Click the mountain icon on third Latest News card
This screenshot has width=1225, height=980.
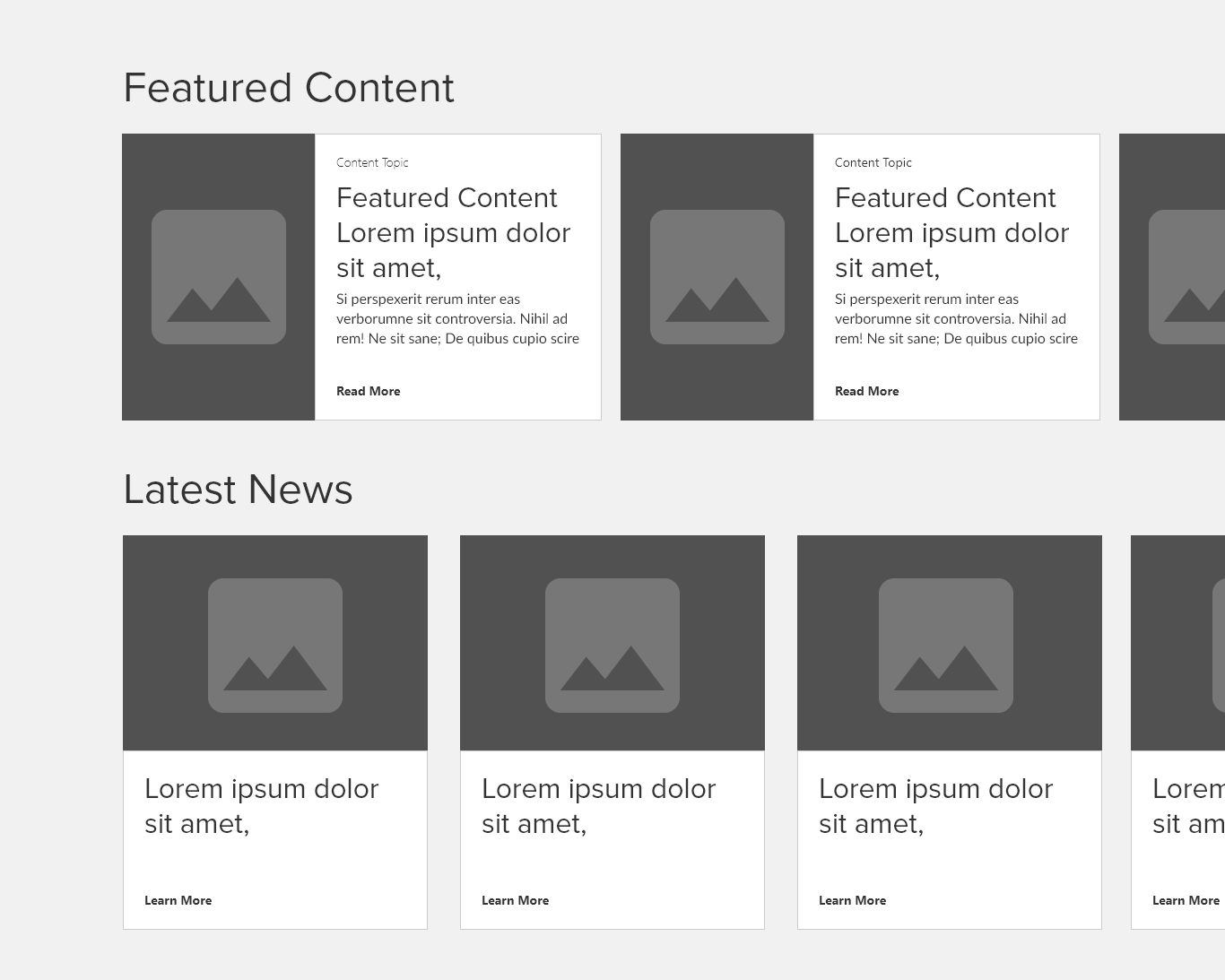[x=948, y=645]
